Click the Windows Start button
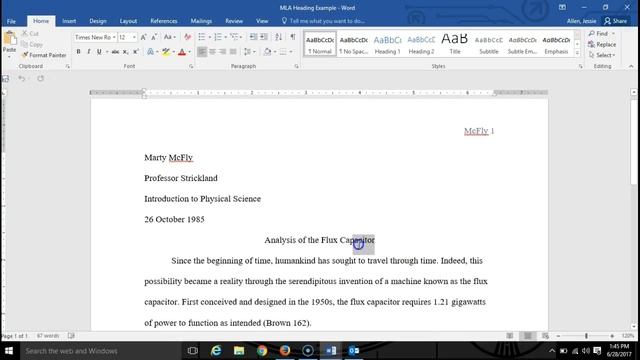 [9, 351]
